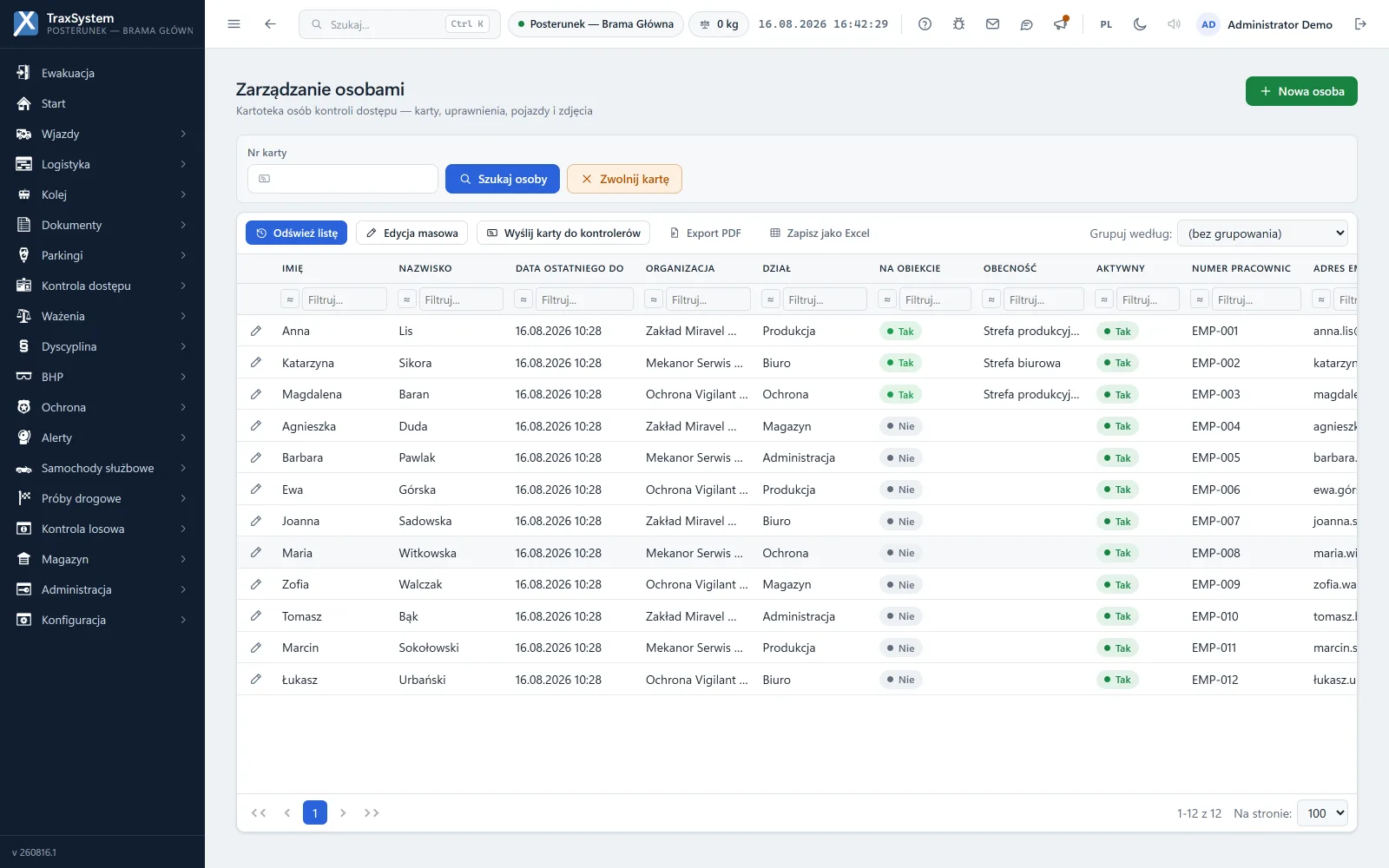Click Zapisz jako Excel
This screenshot has width=1389, height=868.
point(820,233)
